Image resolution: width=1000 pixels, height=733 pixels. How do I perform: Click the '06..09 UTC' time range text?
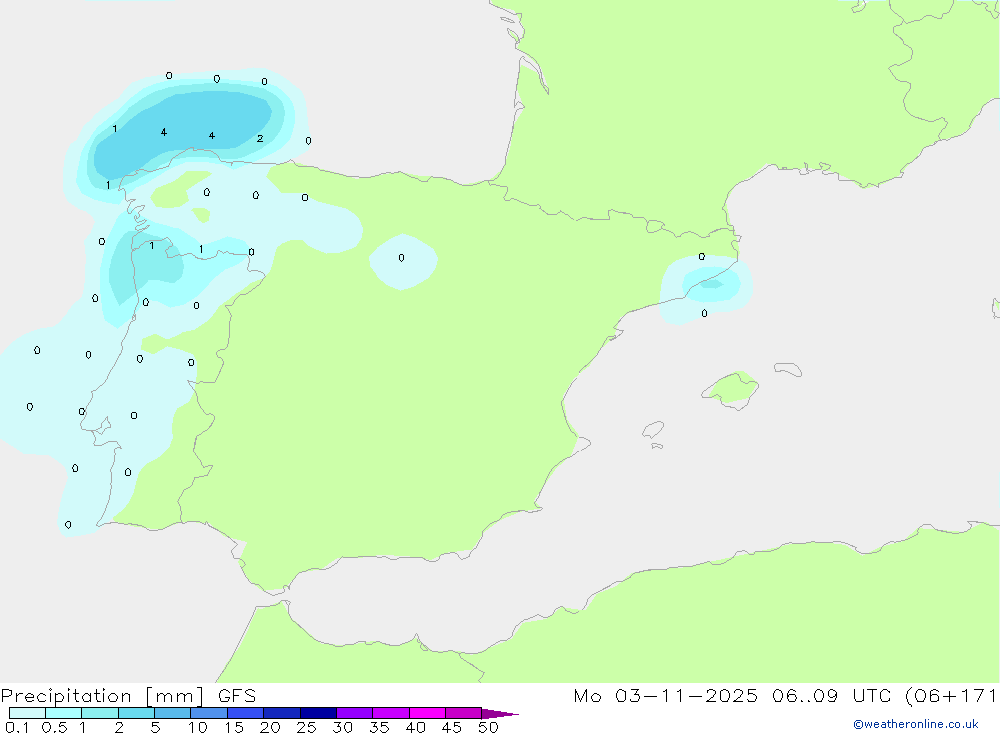click(830, 695)
